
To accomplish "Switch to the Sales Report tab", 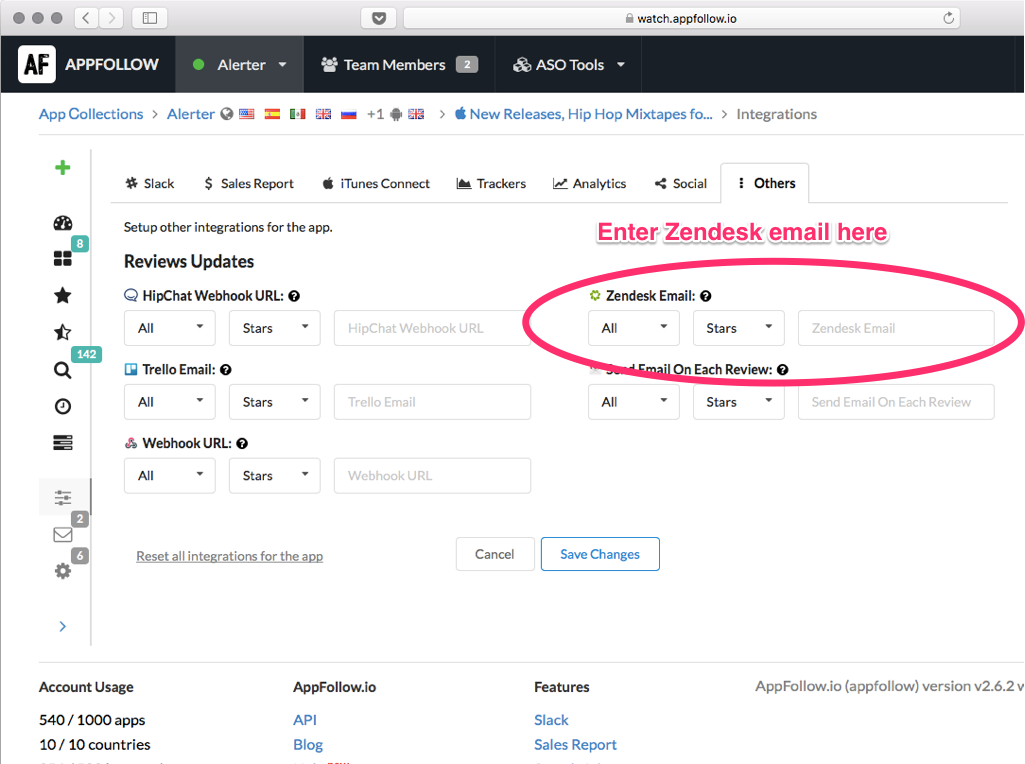I will pyautogui.click(x=249, y=184).
